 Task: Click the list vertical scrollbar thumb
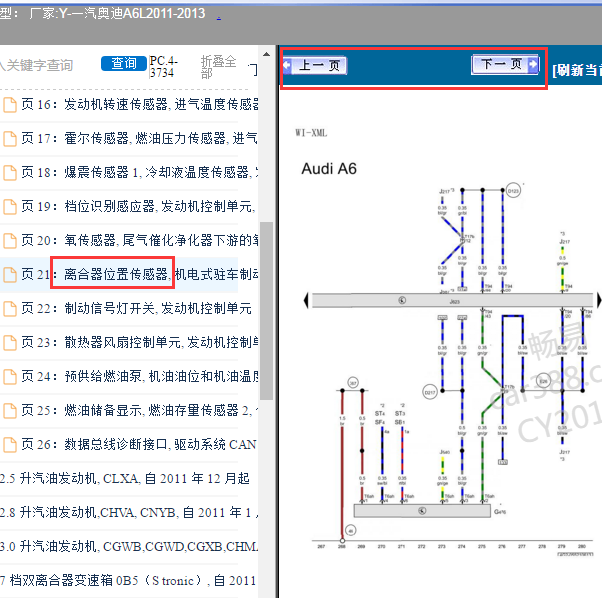266,311
